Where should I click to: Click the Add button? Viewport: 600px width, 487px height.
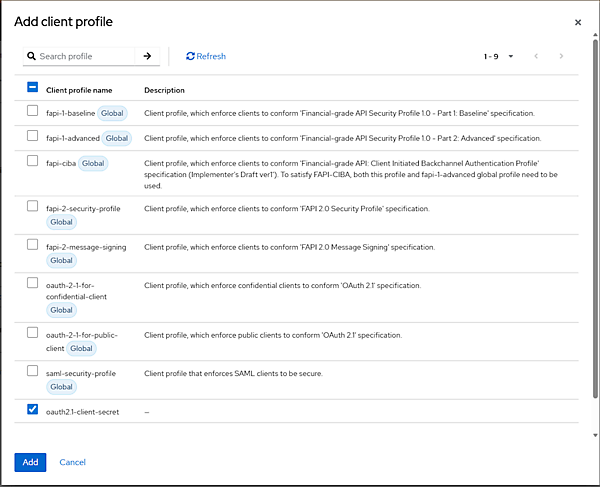[x=30, y=462]
